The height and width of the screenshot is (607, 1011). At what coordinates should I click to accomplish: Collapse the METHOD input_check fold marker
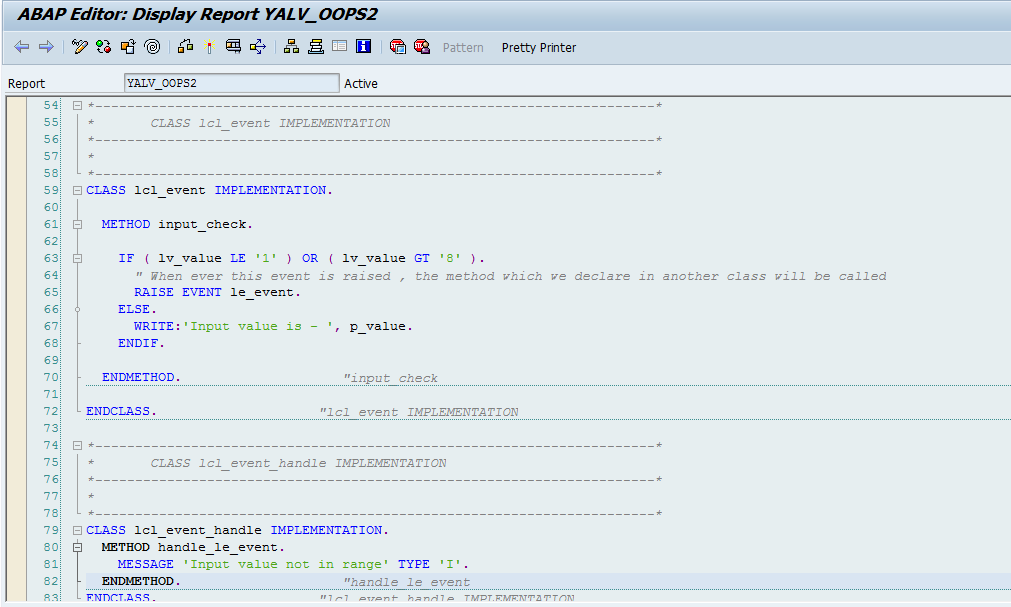click(x=77, y=224)
